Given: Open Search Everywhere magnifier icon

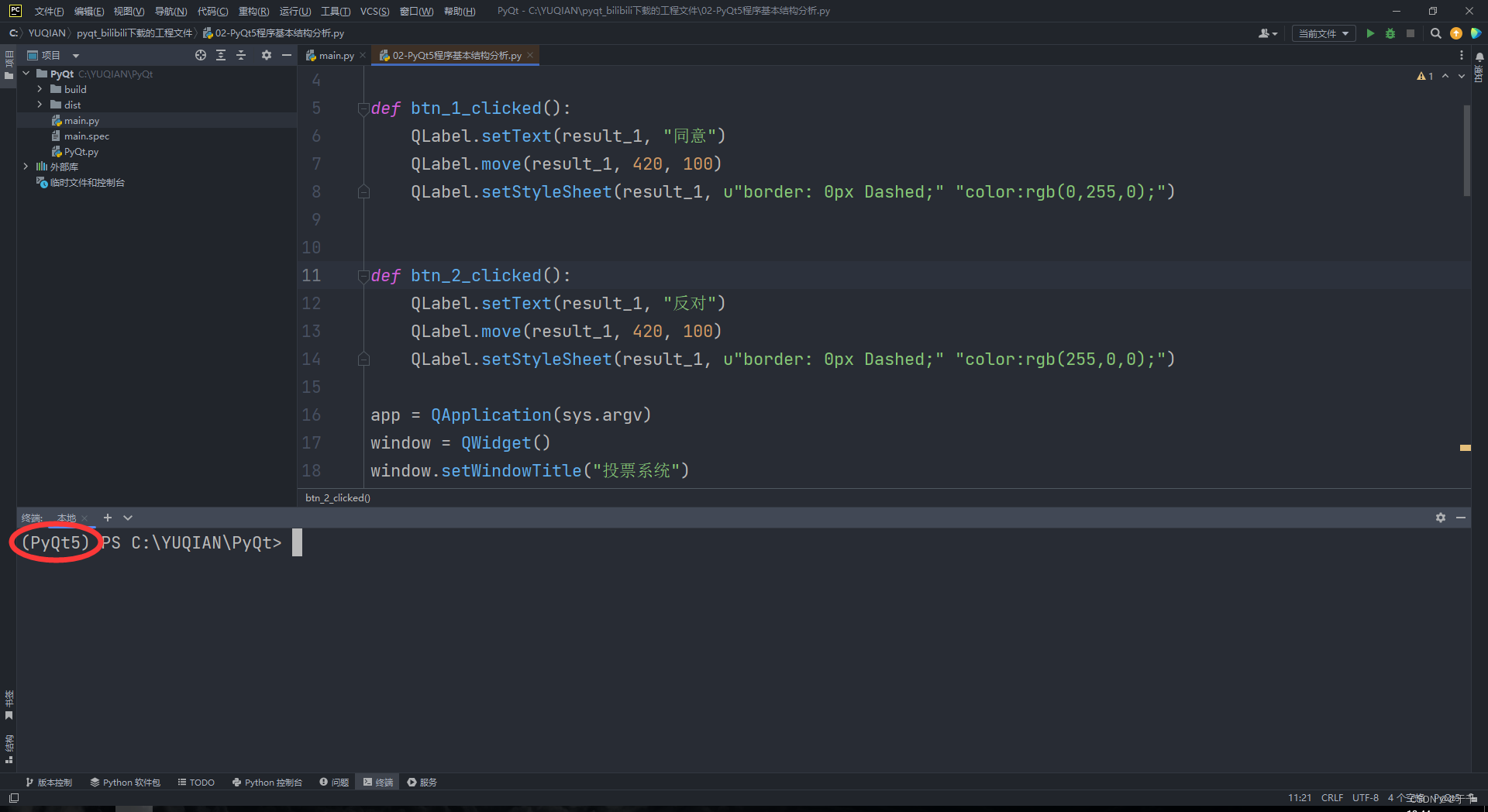Looking at the screenshot, I should click(x=1435, y=33).
